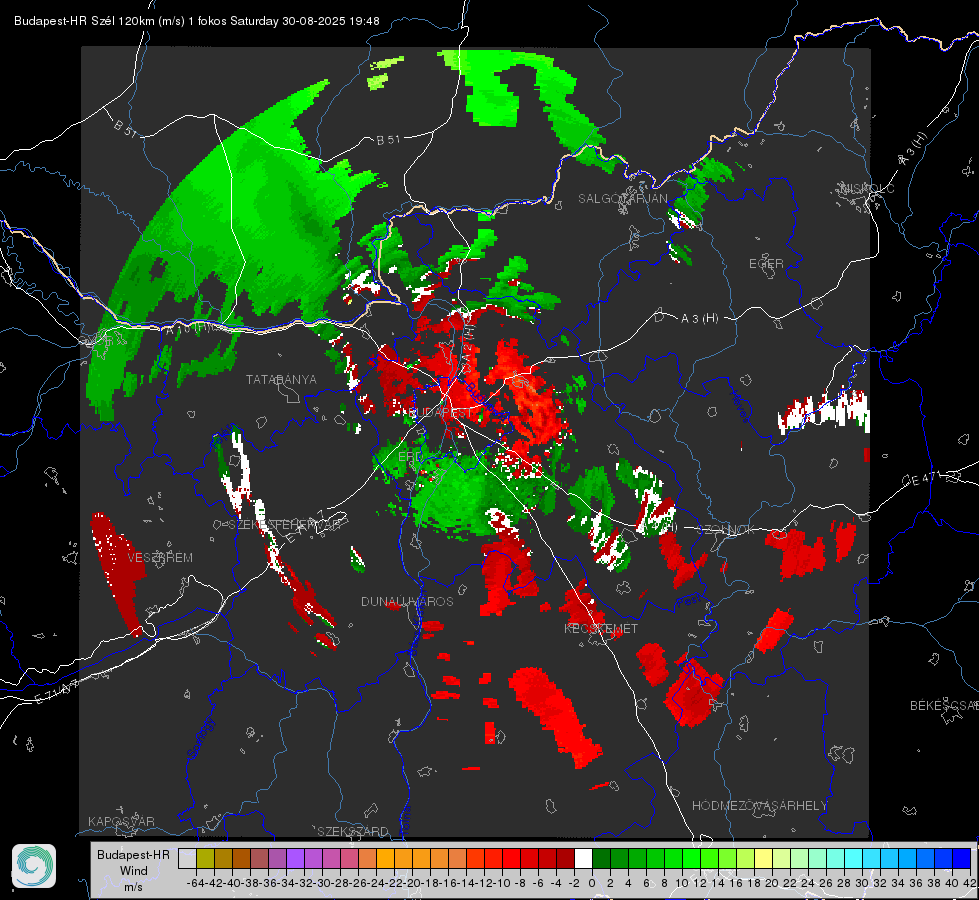Click the BÉKÉSCSABA city label

(x=944, y=706)
